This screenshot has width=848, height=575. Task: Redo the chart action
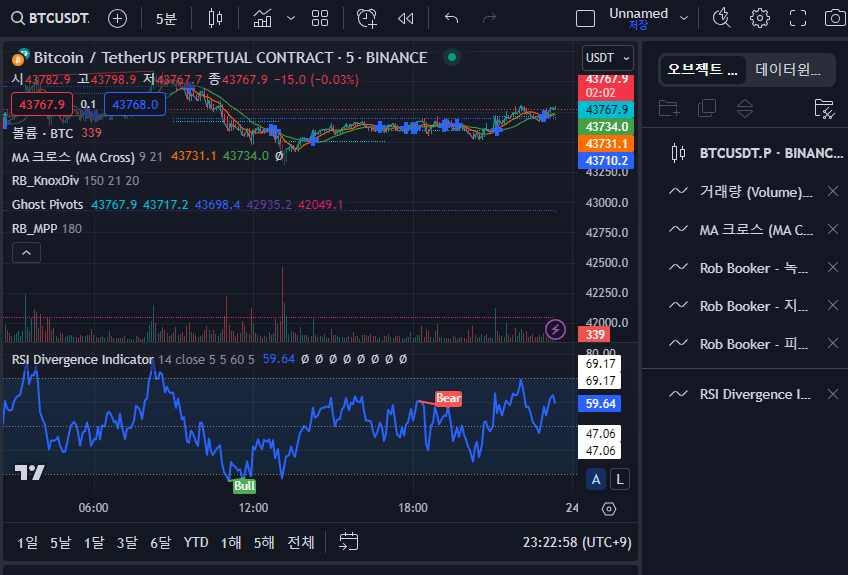point(489,18)
